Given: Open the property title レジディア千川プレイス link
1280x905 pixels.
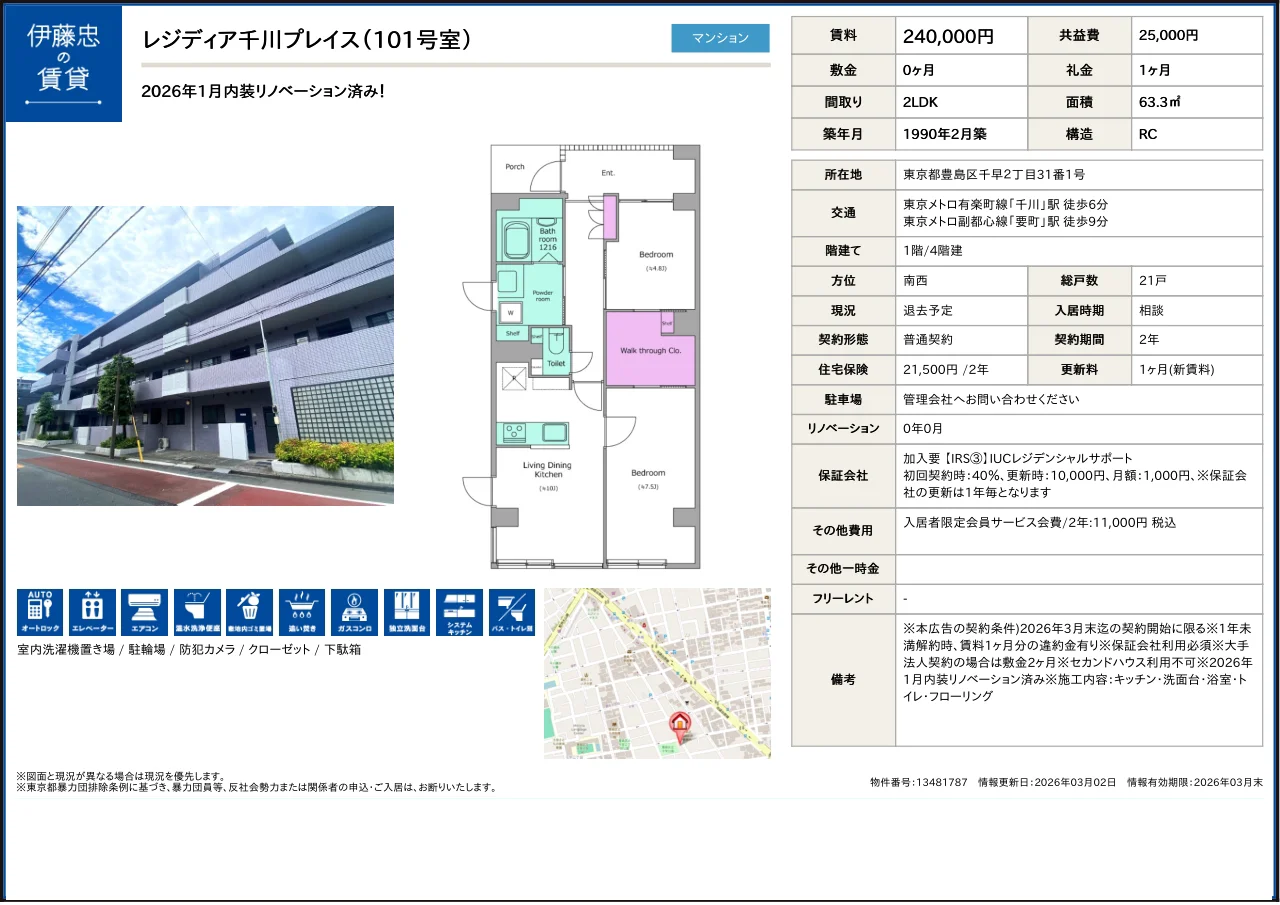Looking at the screenshot, I should click(x=307, y=40).
